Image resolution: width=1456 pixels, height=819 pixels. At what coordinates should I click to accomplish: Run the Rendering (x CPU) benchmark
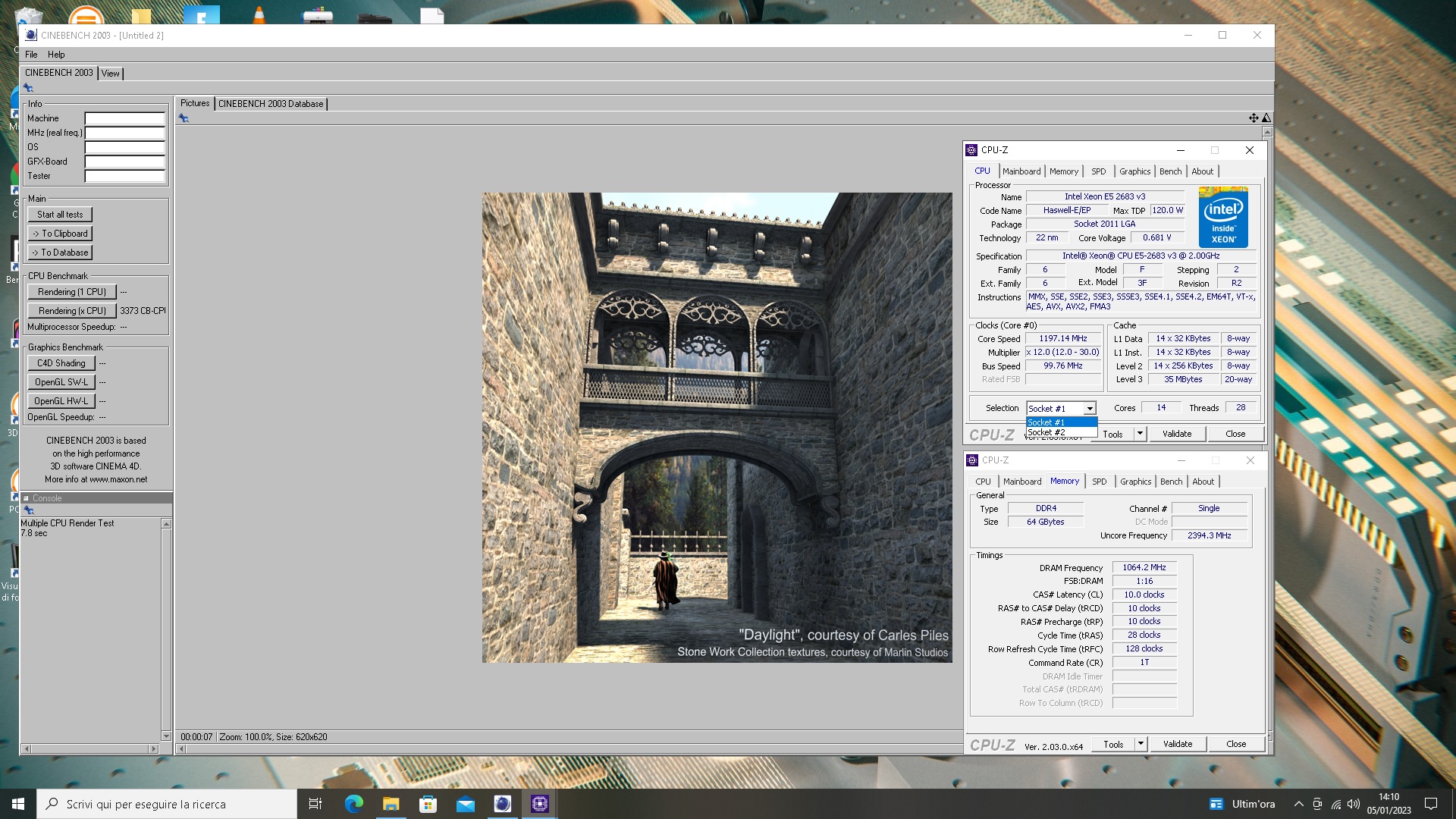tap(72, 311)
